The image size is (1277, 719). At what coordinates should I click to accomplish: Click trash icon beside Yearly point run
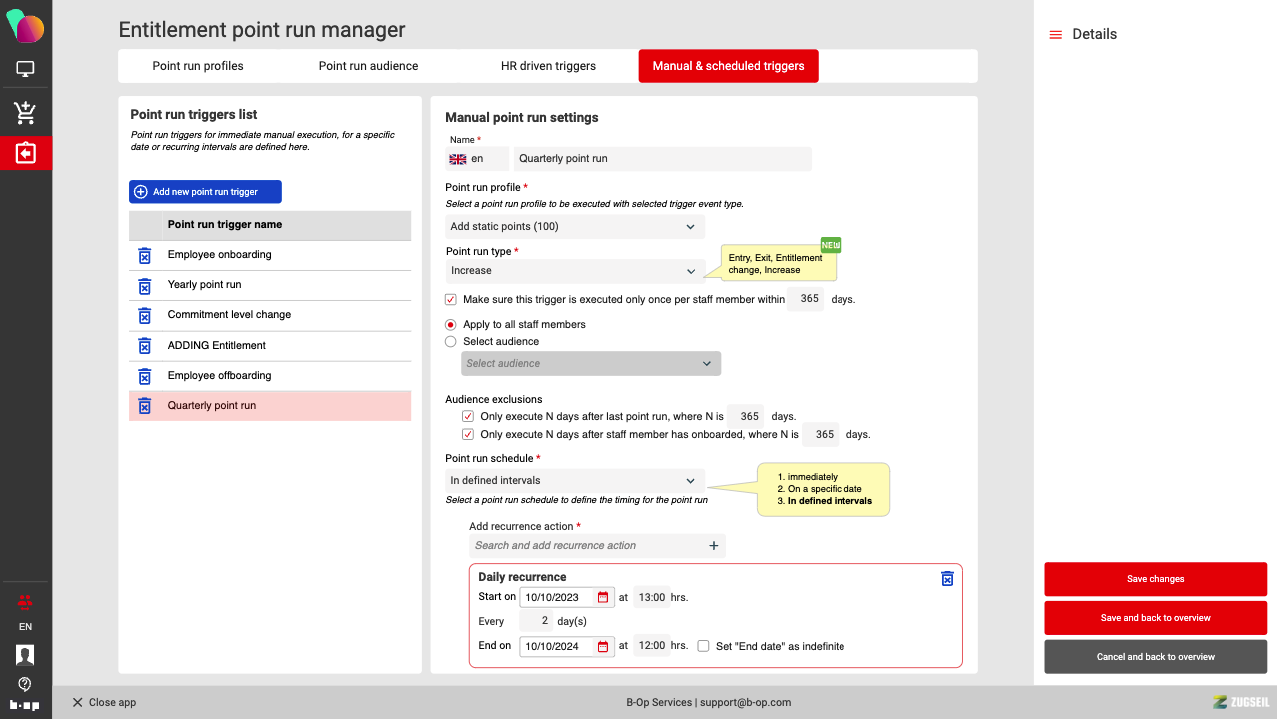coord(144,286)
